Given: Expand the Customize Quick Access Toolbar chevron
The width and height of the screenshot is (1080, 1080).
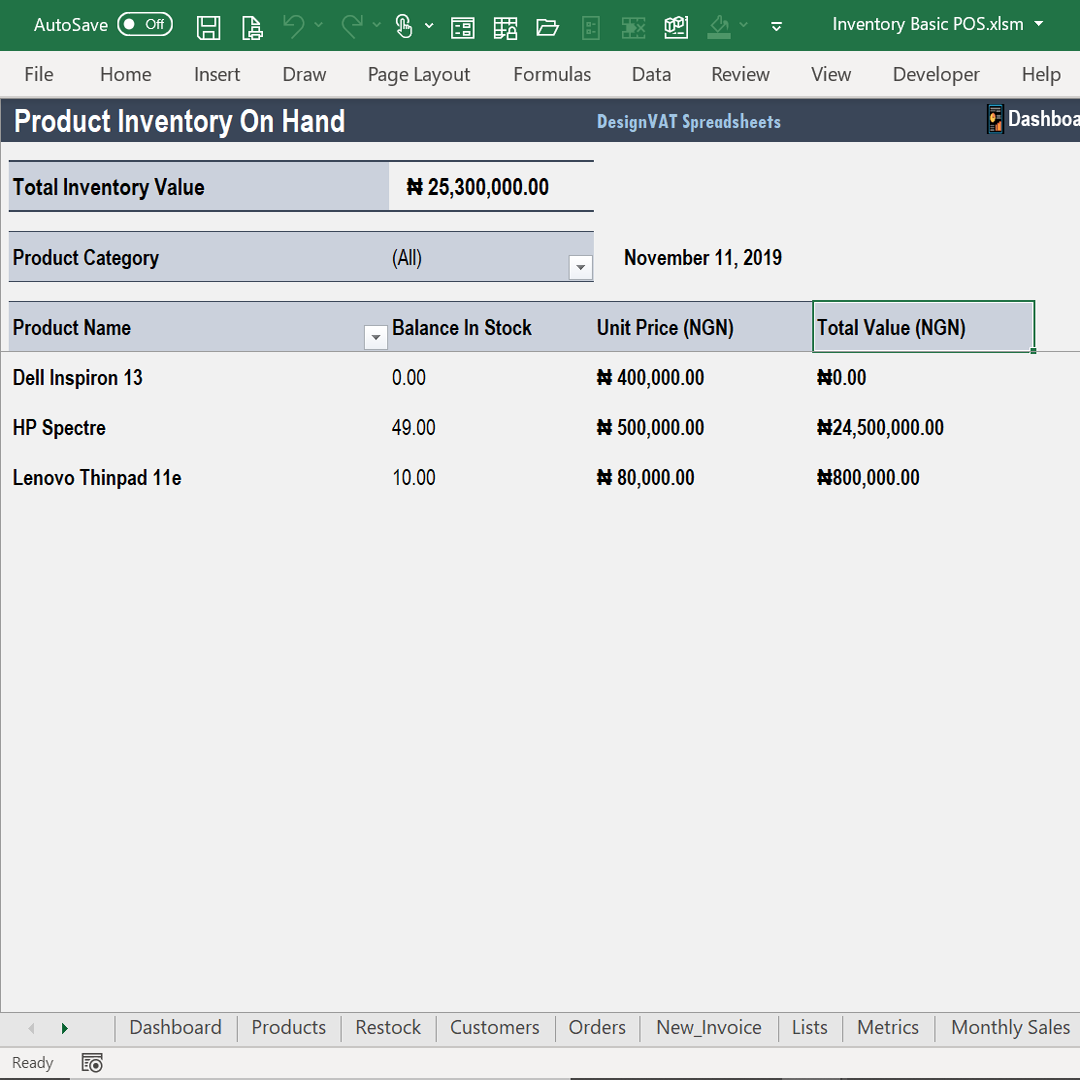Looking at the screenshot, I should tap(777, 27).
